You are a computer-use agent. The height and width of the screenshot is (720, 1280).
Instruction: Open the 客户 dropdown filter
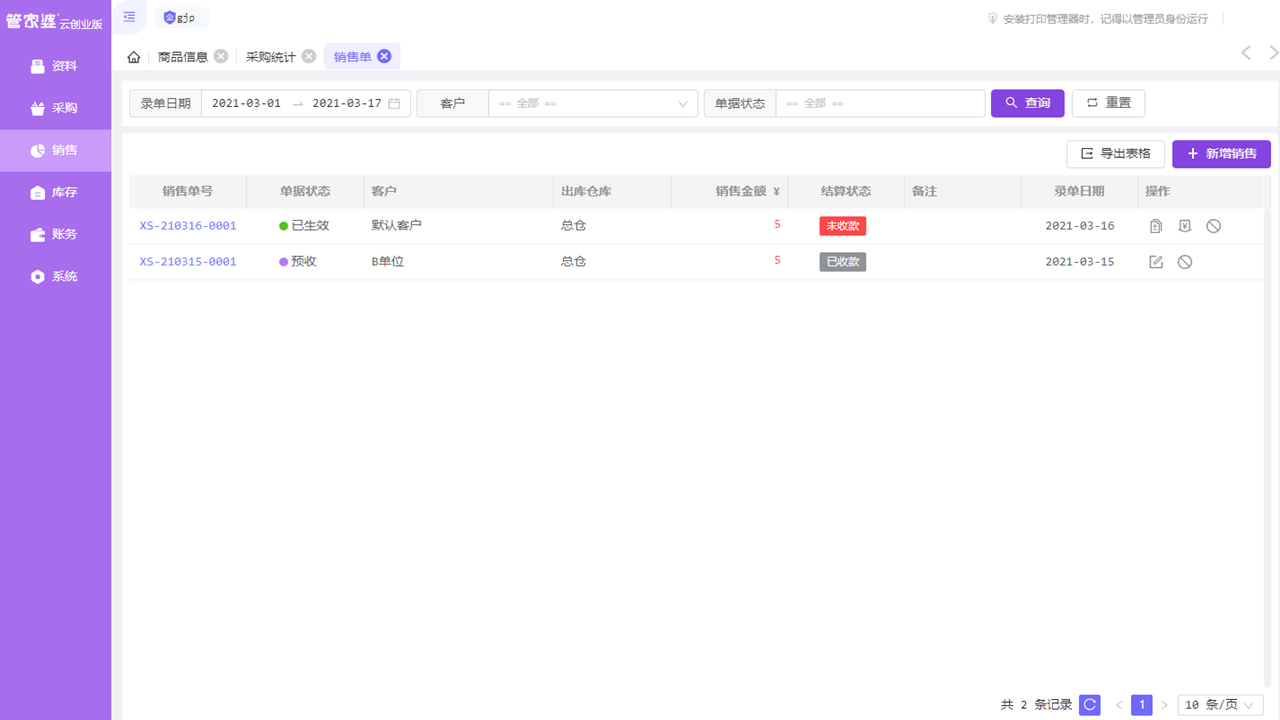(592, 104)
